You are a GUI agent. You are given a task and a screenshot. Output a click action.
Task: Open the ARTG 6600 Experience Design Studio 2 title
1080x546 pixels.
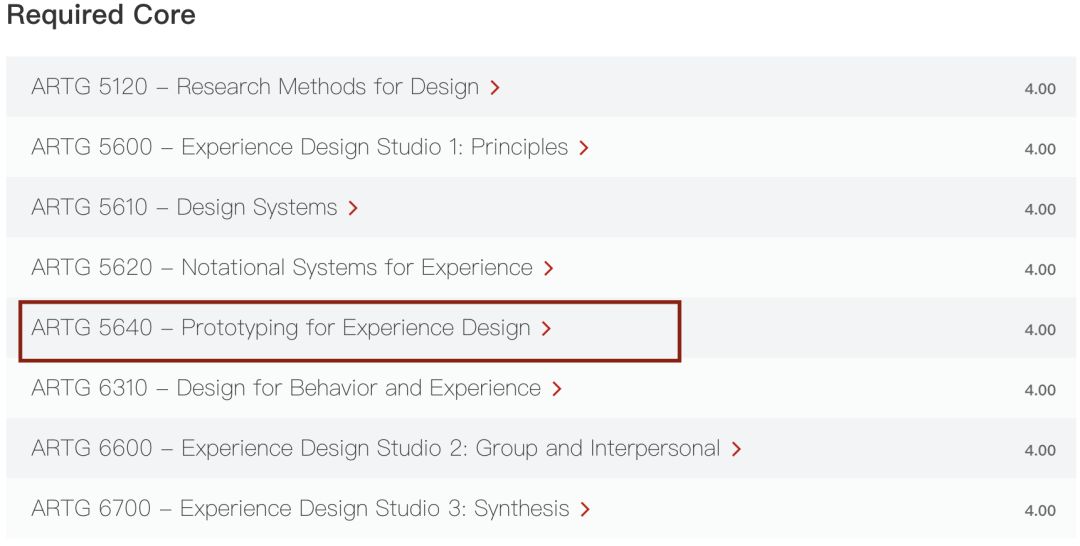tap(375, 448)
